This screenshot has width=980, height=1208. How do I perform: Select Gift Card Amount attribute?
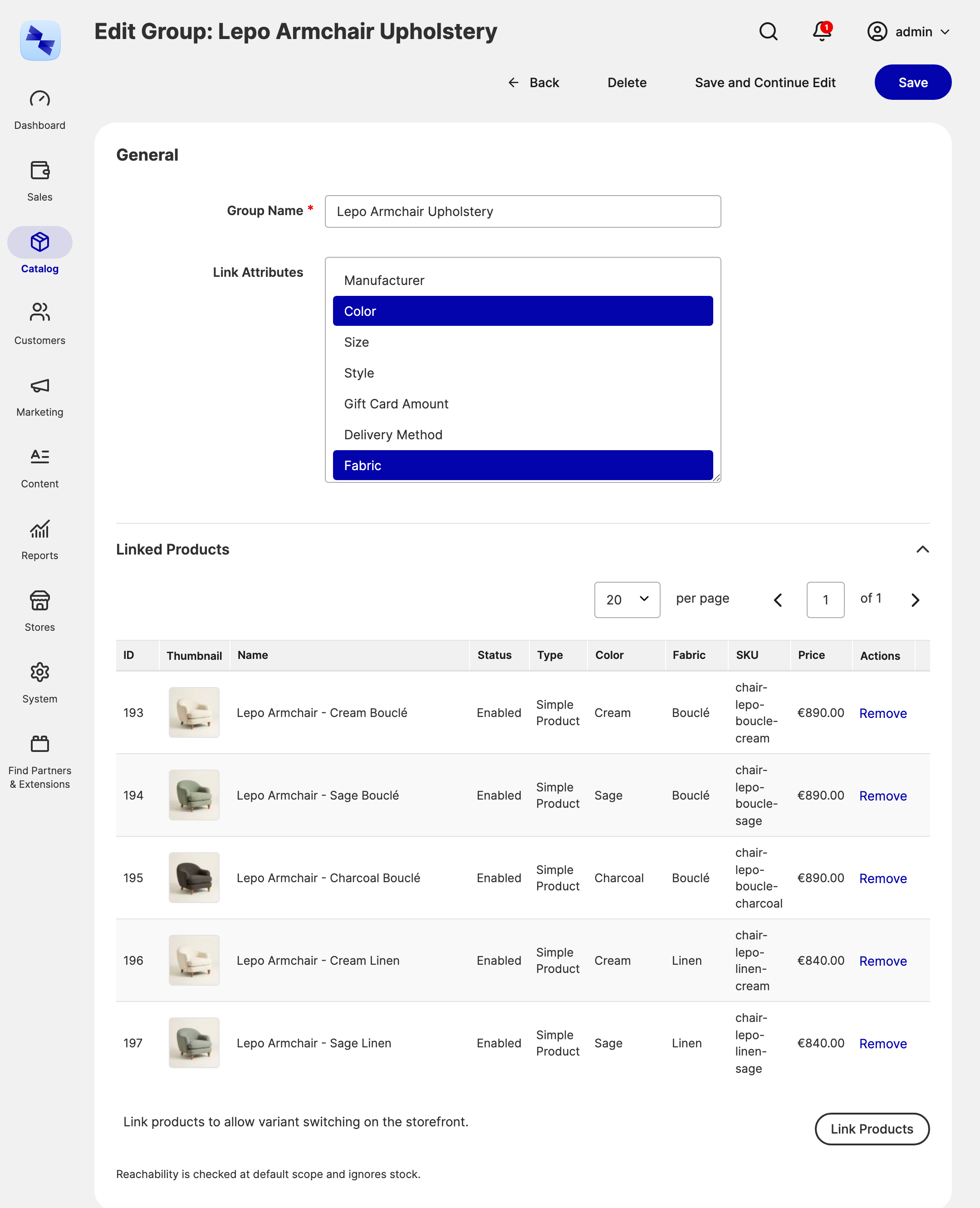pos(523,403)
